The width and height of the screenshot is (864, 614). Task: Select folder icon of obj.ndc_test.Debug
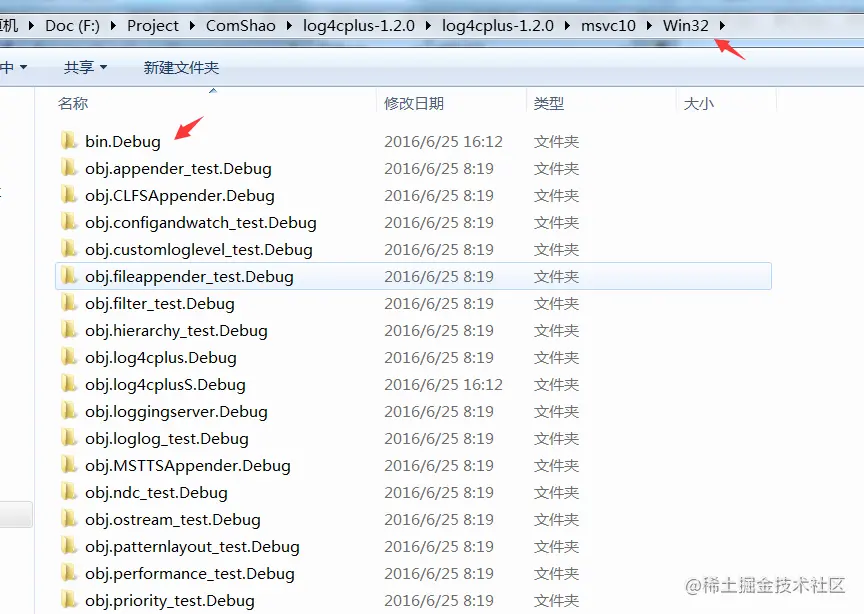(68, 492)
